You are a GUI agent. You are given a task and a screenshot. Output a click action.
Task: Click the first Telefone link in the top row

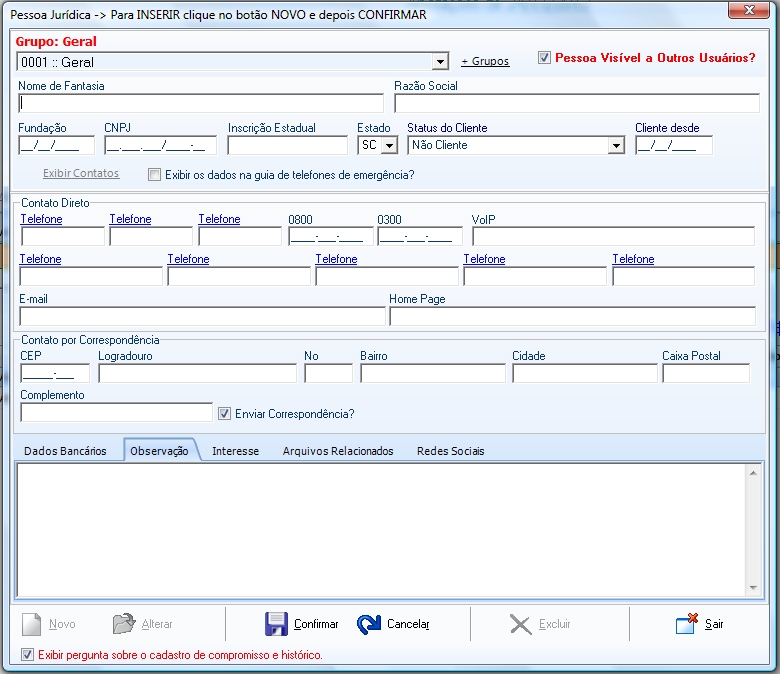[41, 219]
